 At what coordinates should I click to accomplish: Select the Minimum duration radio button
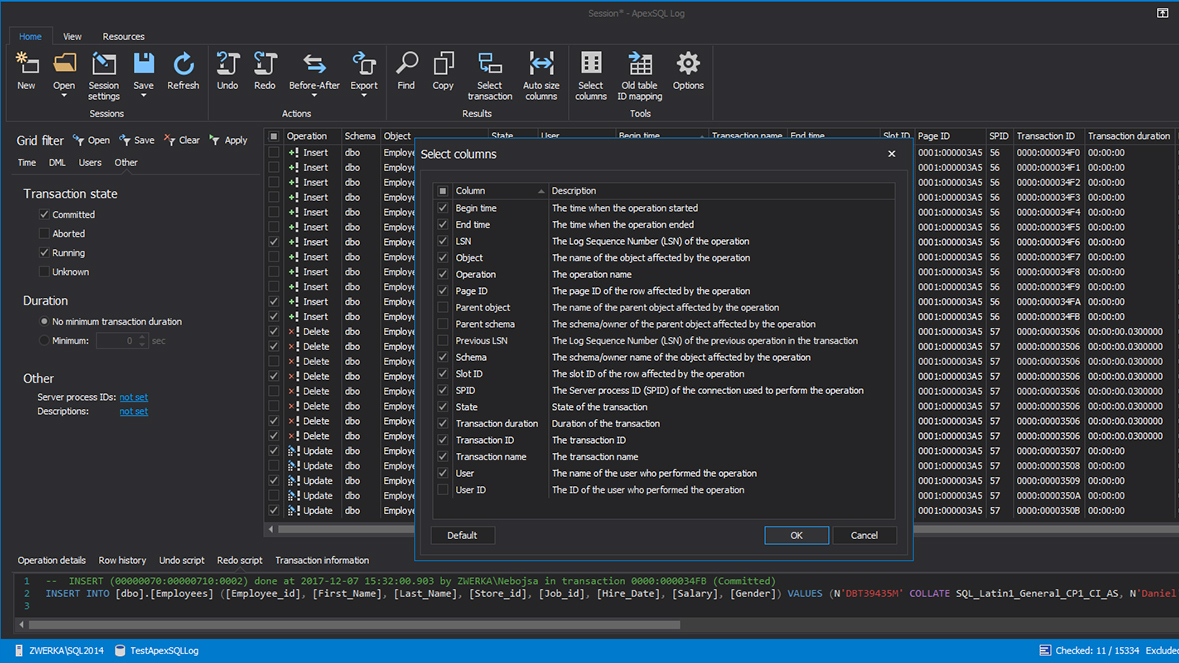(44, 341)
